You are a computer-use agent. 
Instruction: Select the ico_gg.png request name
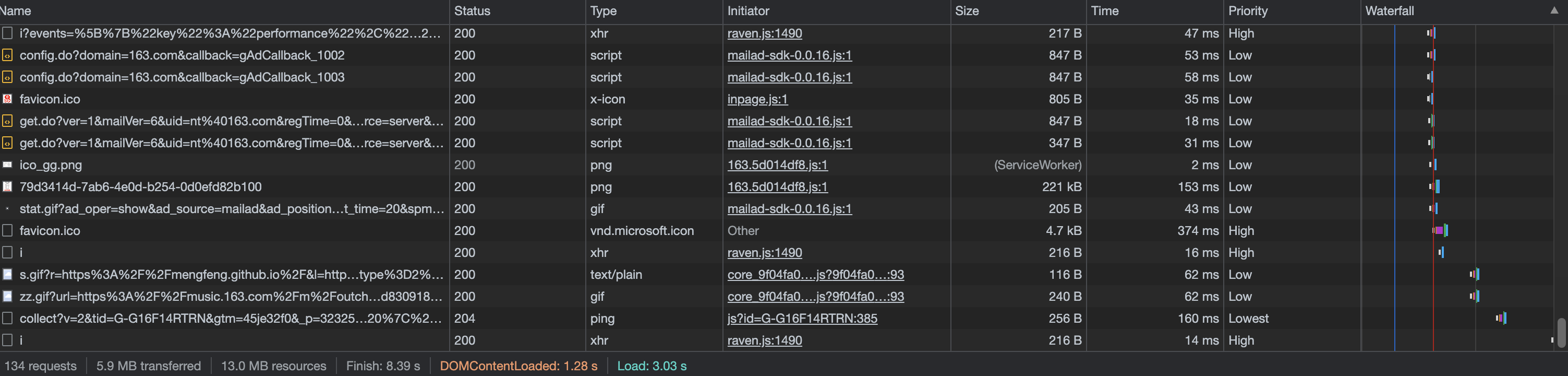click(51, 164)
